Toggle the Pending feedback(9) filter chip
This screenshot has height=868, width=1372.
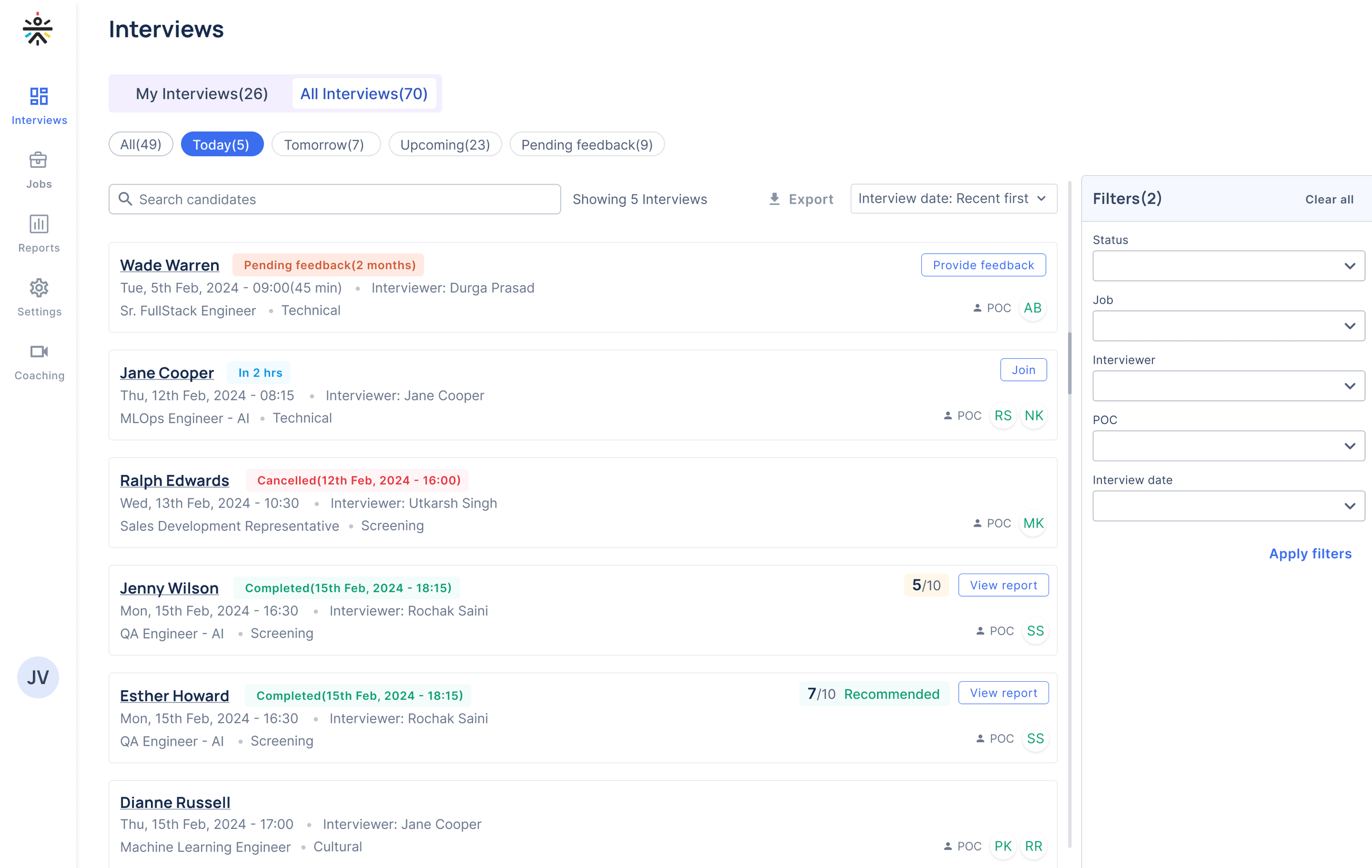587,145
